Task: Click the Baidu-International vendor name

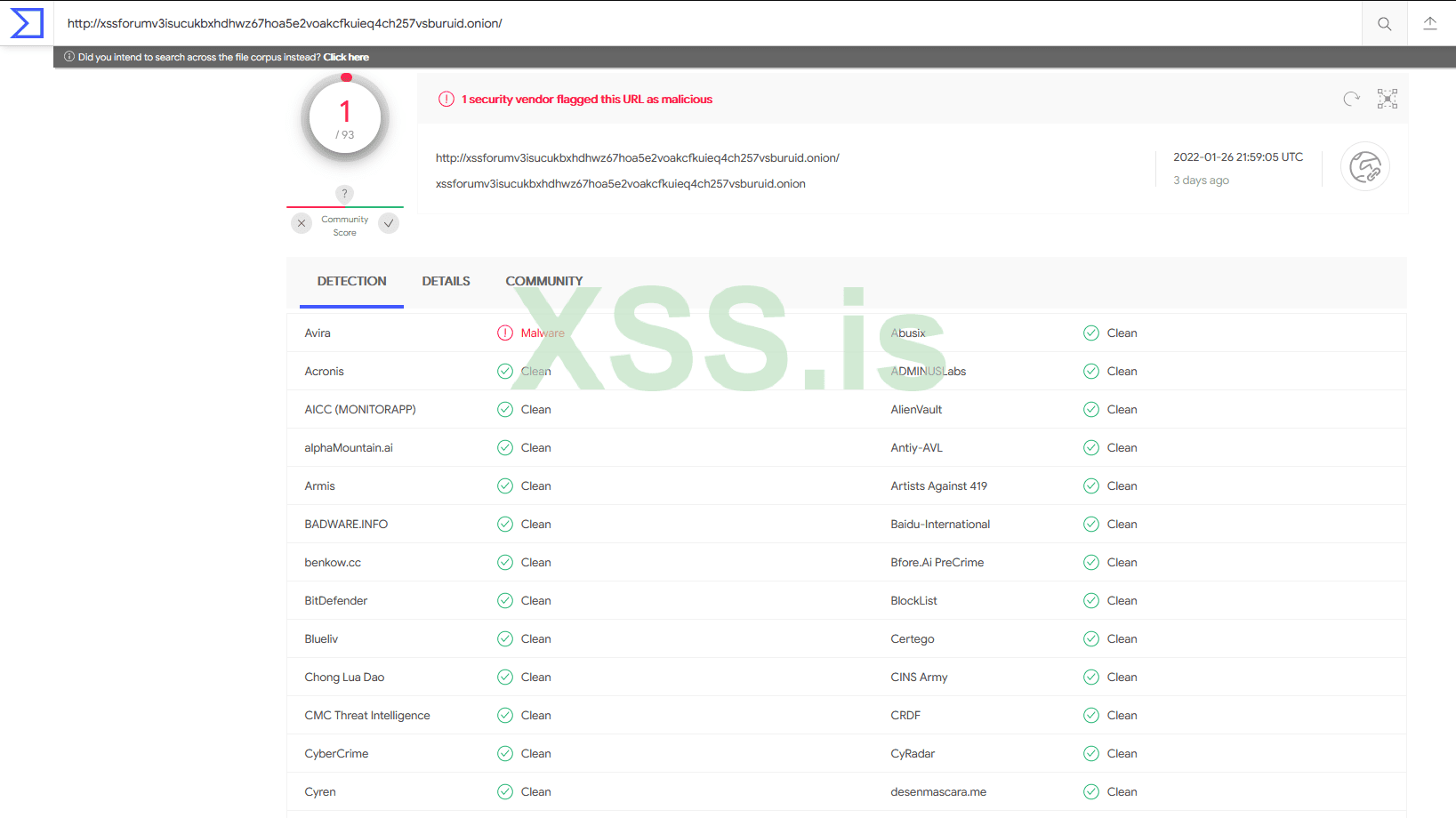Action: (x=940, y=525)
